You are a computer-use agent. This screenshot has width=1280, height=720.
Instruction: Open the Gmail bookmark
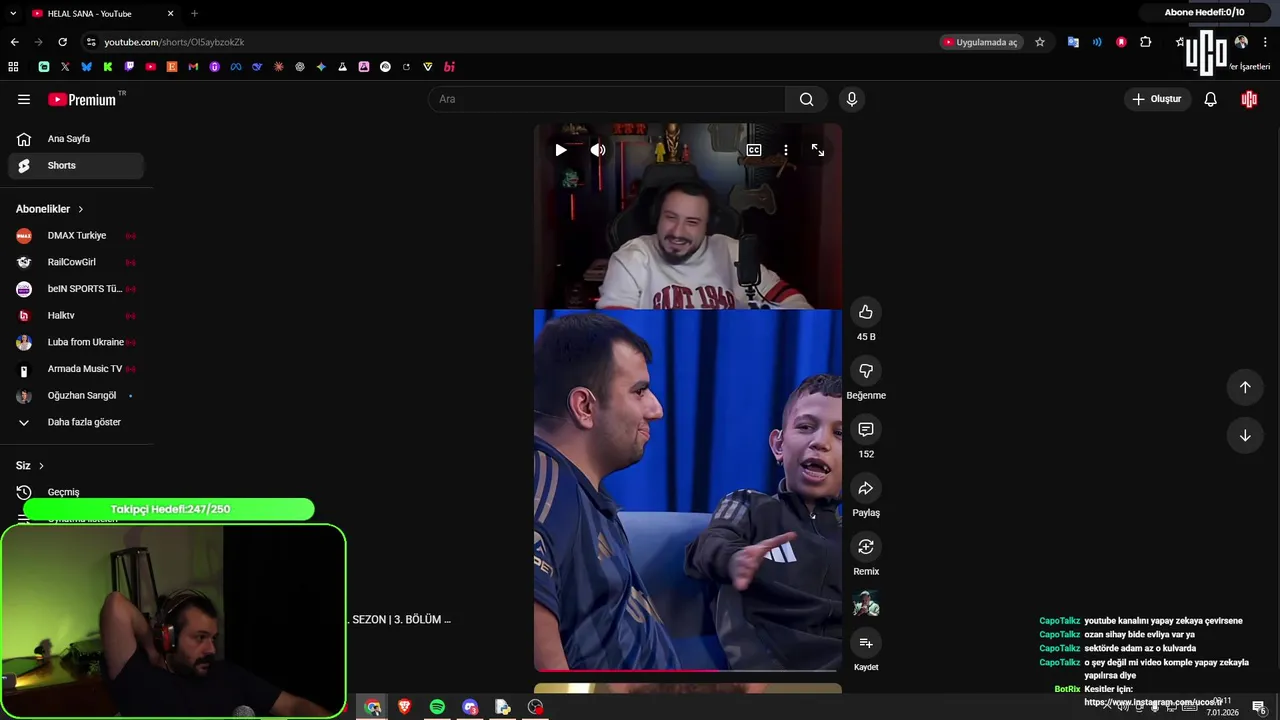coord(193,67)
